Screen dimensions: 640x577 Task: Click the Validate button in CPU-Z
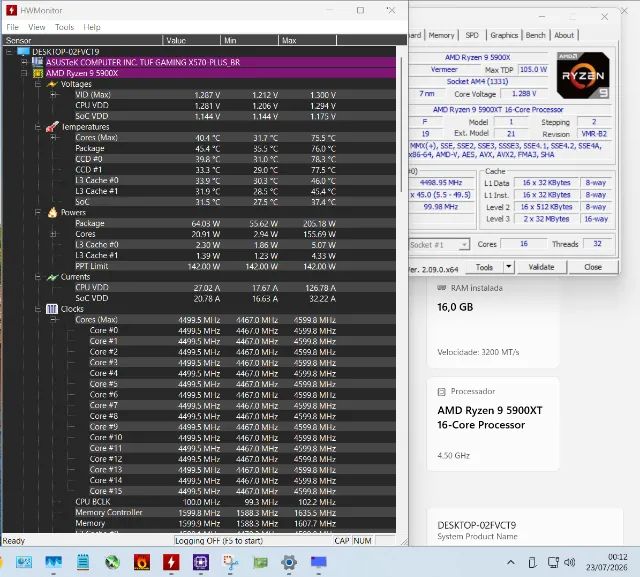coord(541,267)
